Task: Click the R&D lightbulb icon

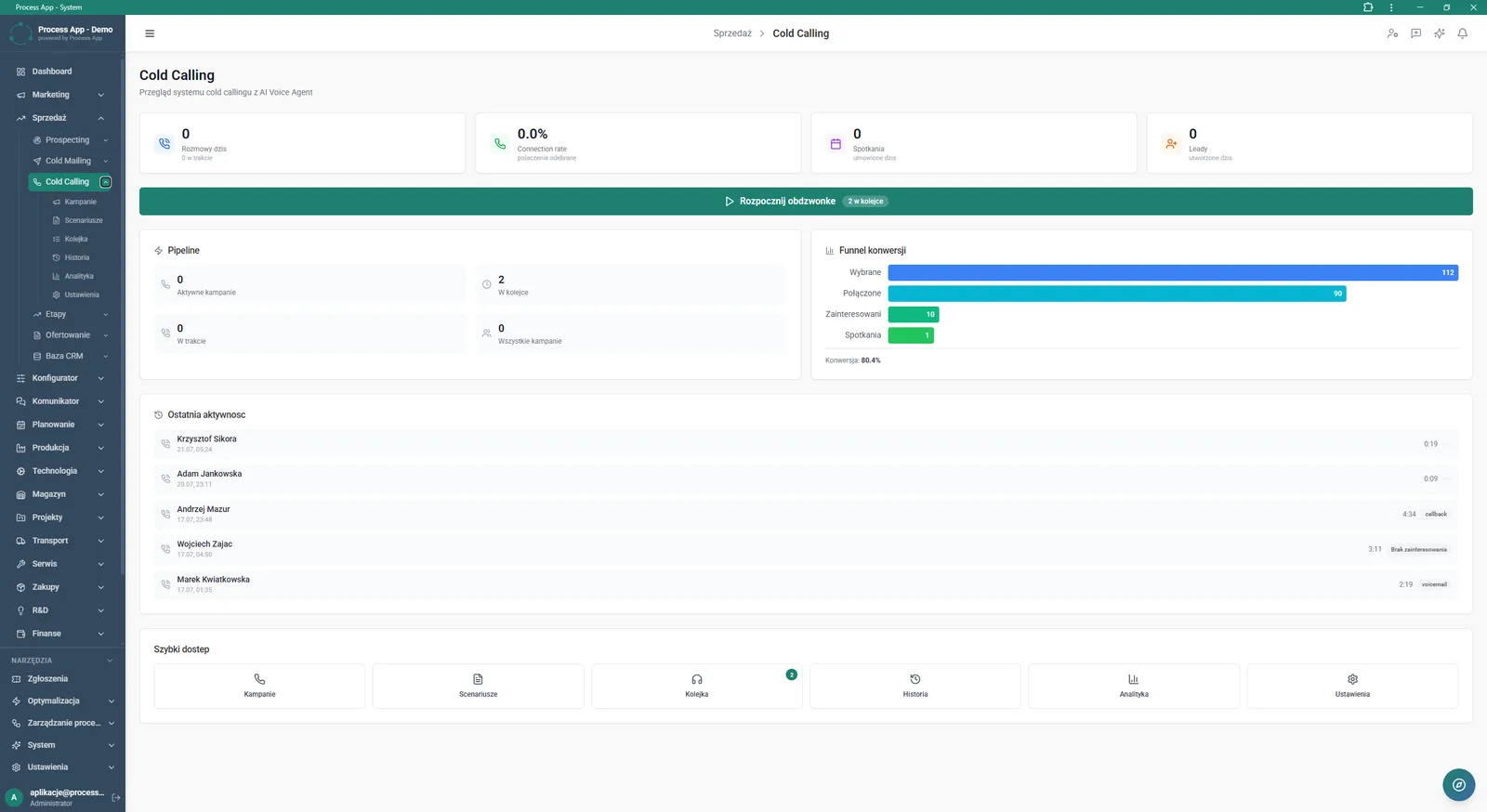Action: click(20, 610)
